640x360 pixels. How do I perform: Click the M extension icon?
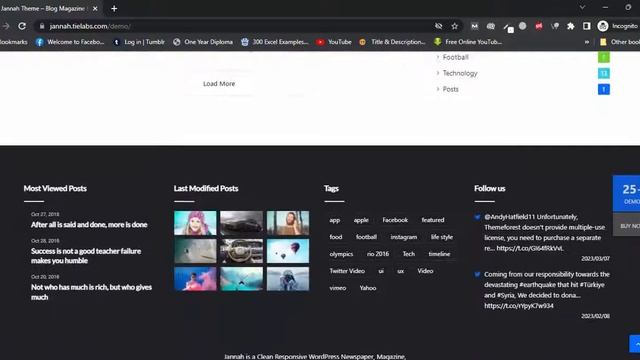(x=474, y=26)
